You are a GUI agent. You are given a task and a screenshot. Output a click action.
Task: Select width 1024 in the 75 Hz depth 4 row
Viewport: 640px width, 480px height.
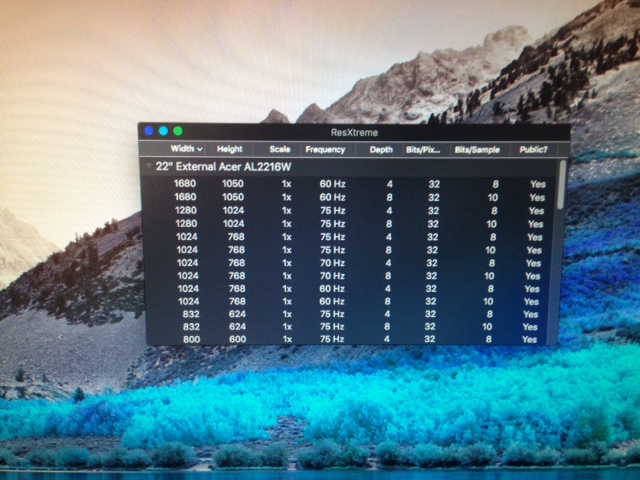click(x=187, y=237)
